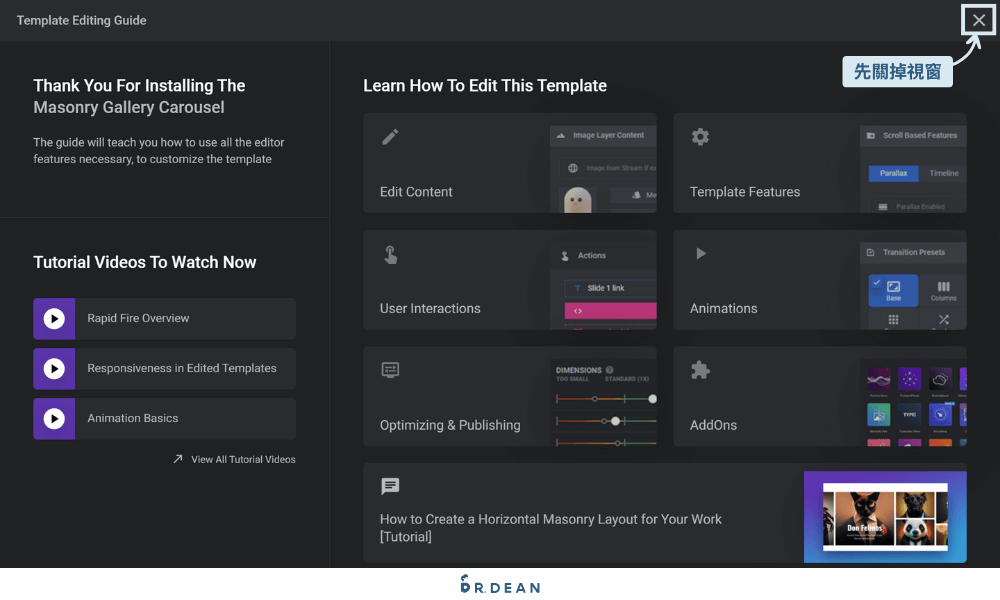The height and width of the screenshot is (600, 1000).
Task: Click the Dr.Dean logo at the bottom
Action: (500, 585)
